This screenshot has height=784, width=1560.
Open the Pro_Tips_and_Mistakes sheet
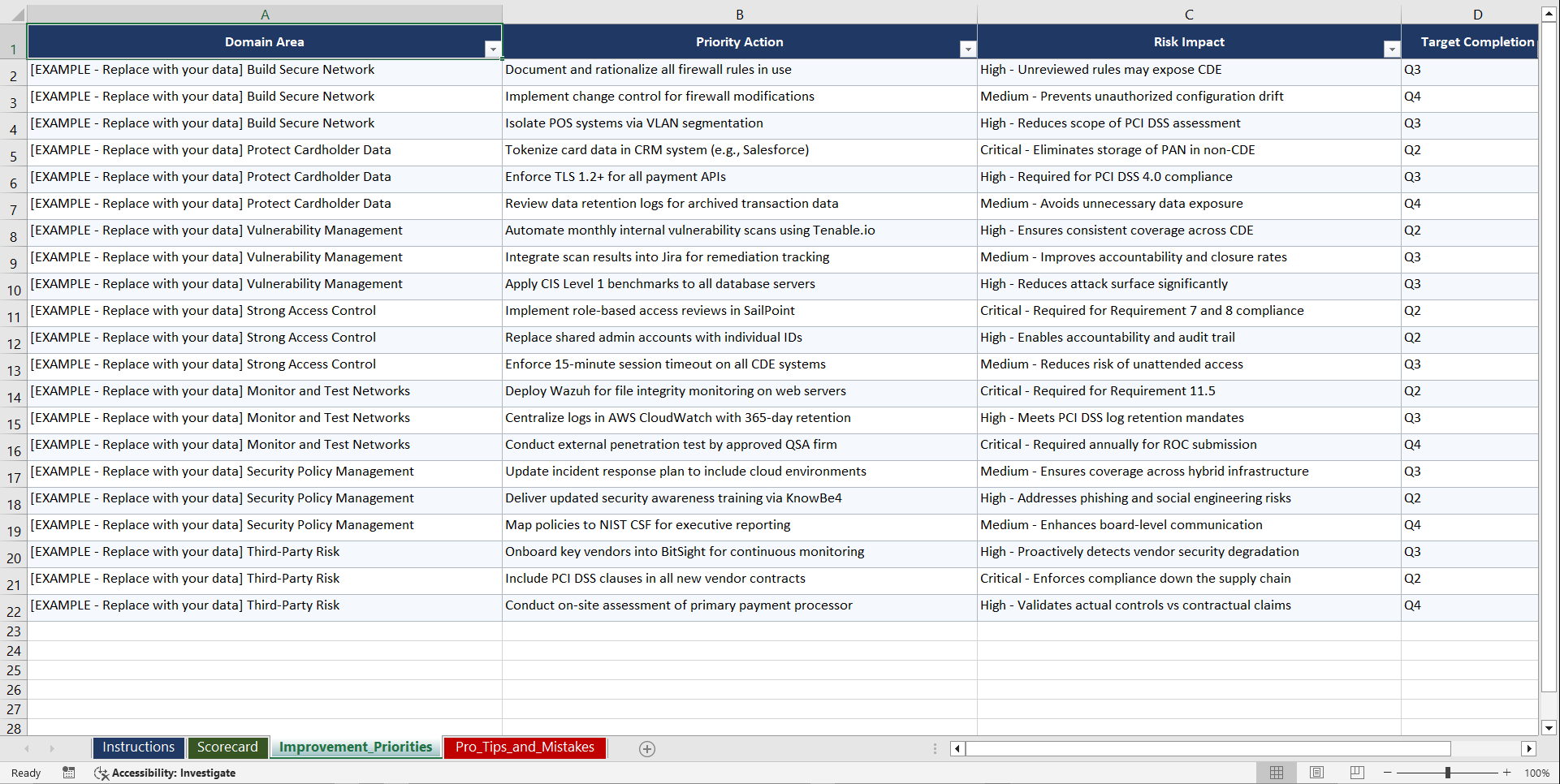pyautogui.click(x=524, y=747)
